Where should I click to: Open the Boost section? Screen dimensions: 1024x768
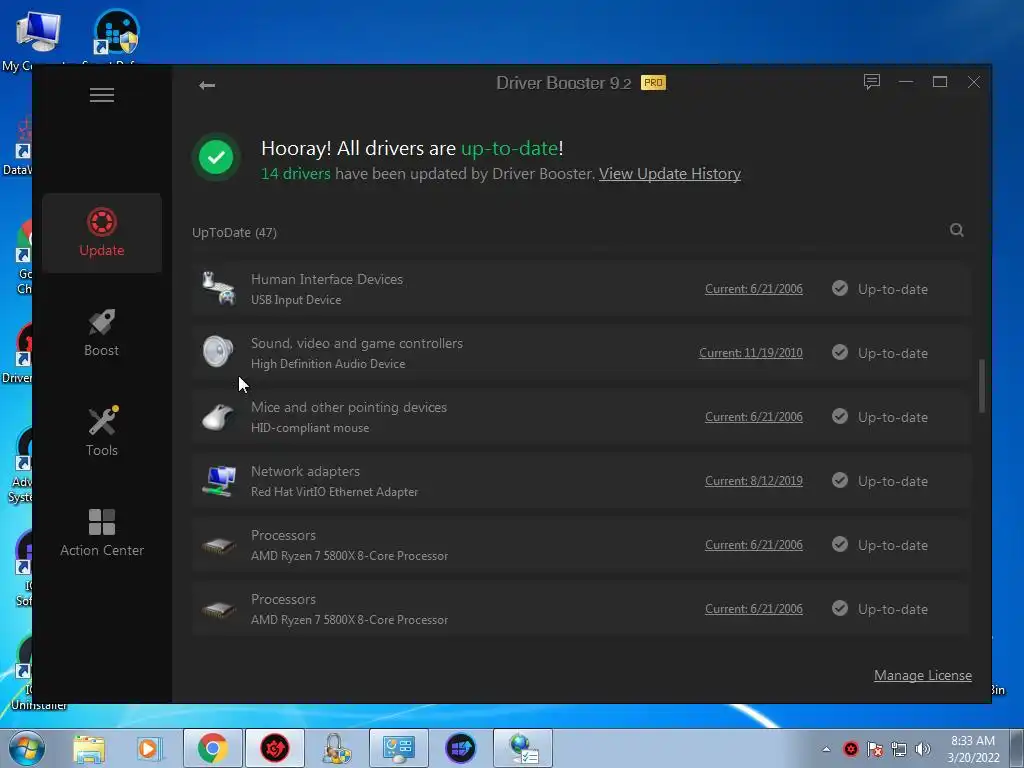[101, 333]
